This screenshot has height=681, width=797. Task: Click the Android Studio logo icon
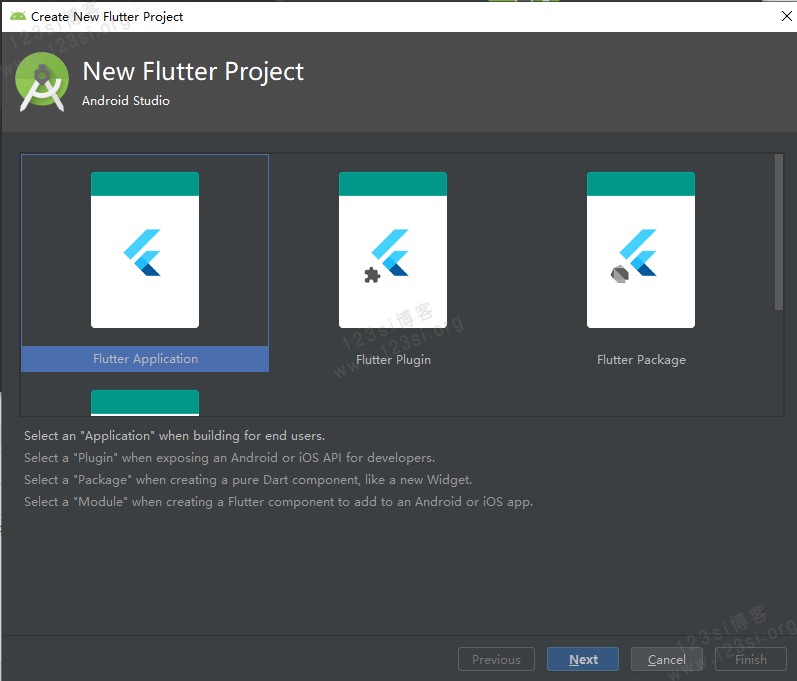42,82
